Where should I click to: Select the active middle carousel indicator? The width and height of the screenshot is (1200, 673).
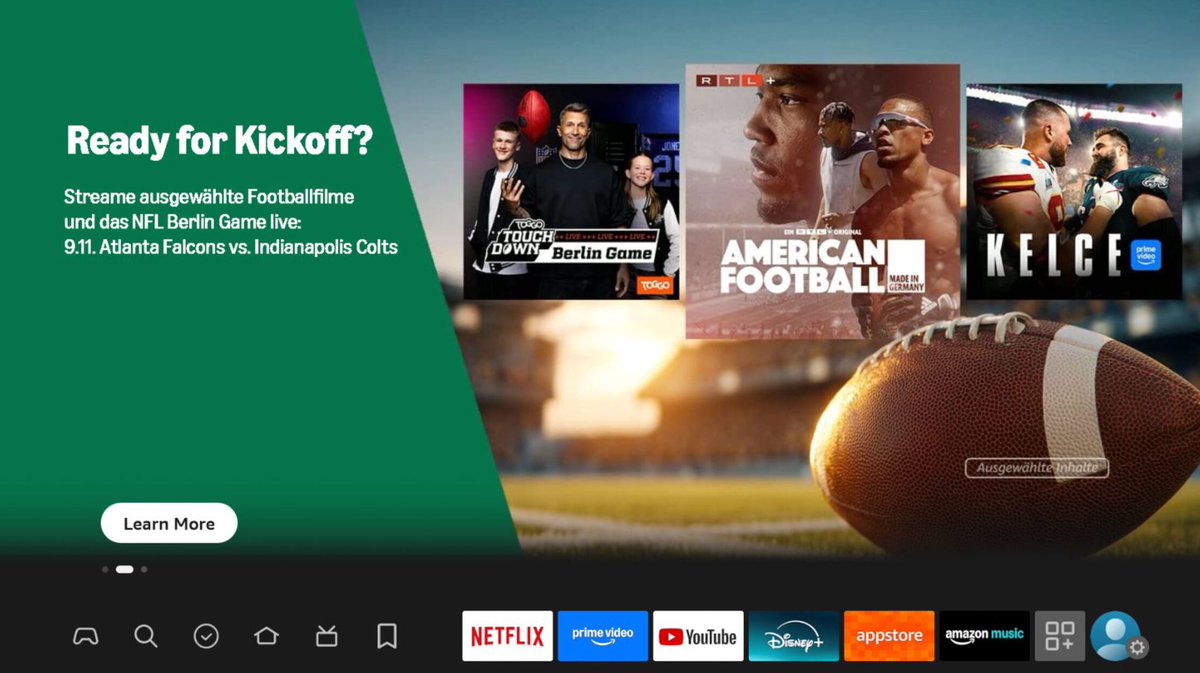coord(125,569)
